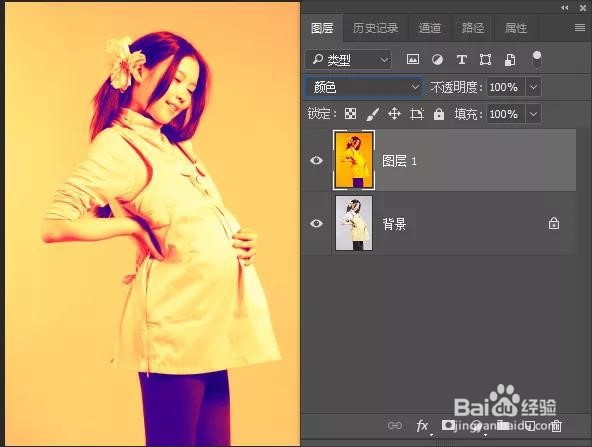Toggle the layer filtering switch

tap(536, 60)
